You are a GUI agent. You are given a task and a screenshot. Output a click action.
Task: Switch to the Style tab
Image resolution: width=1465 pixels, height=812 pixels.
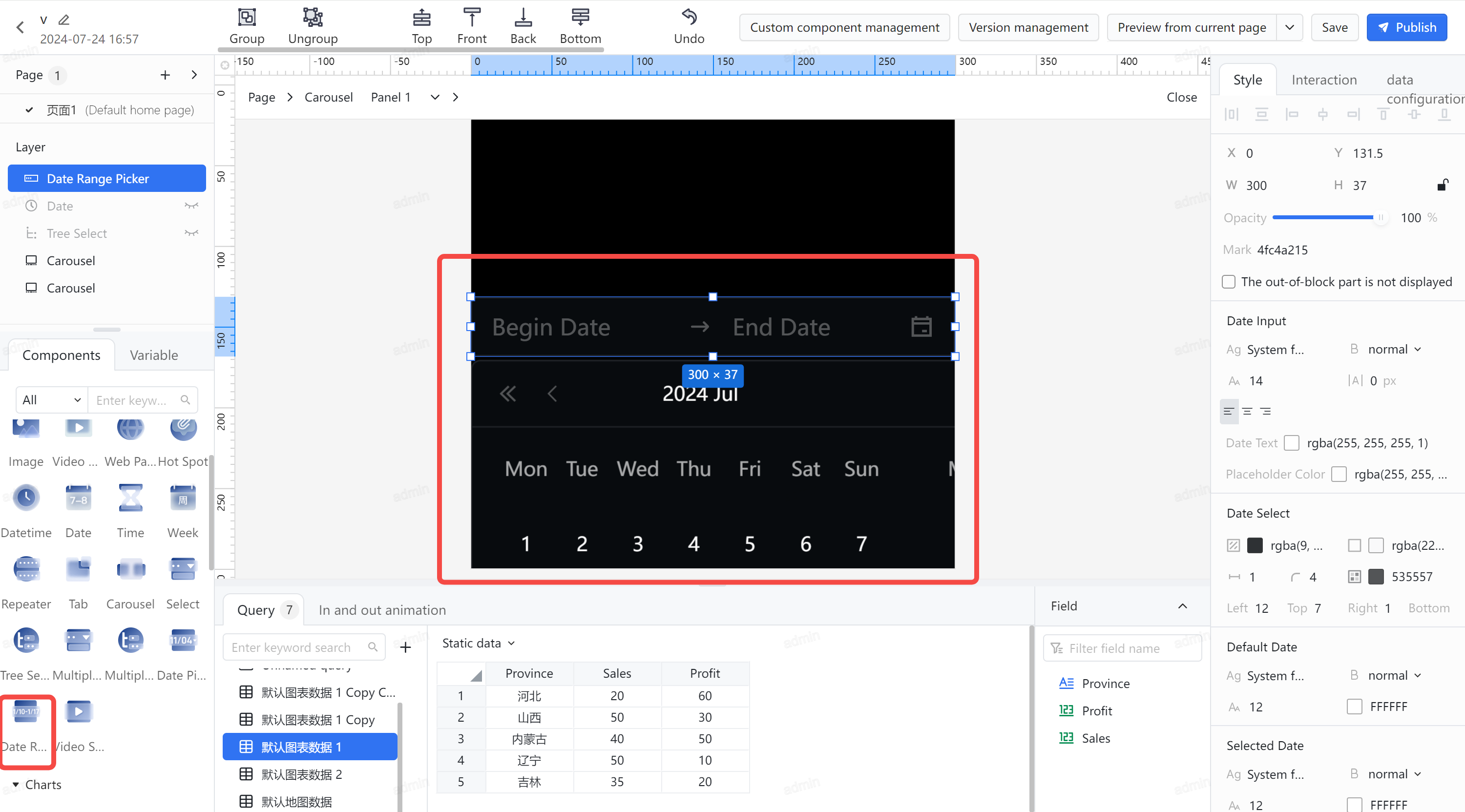click(x=1247, y=80)
